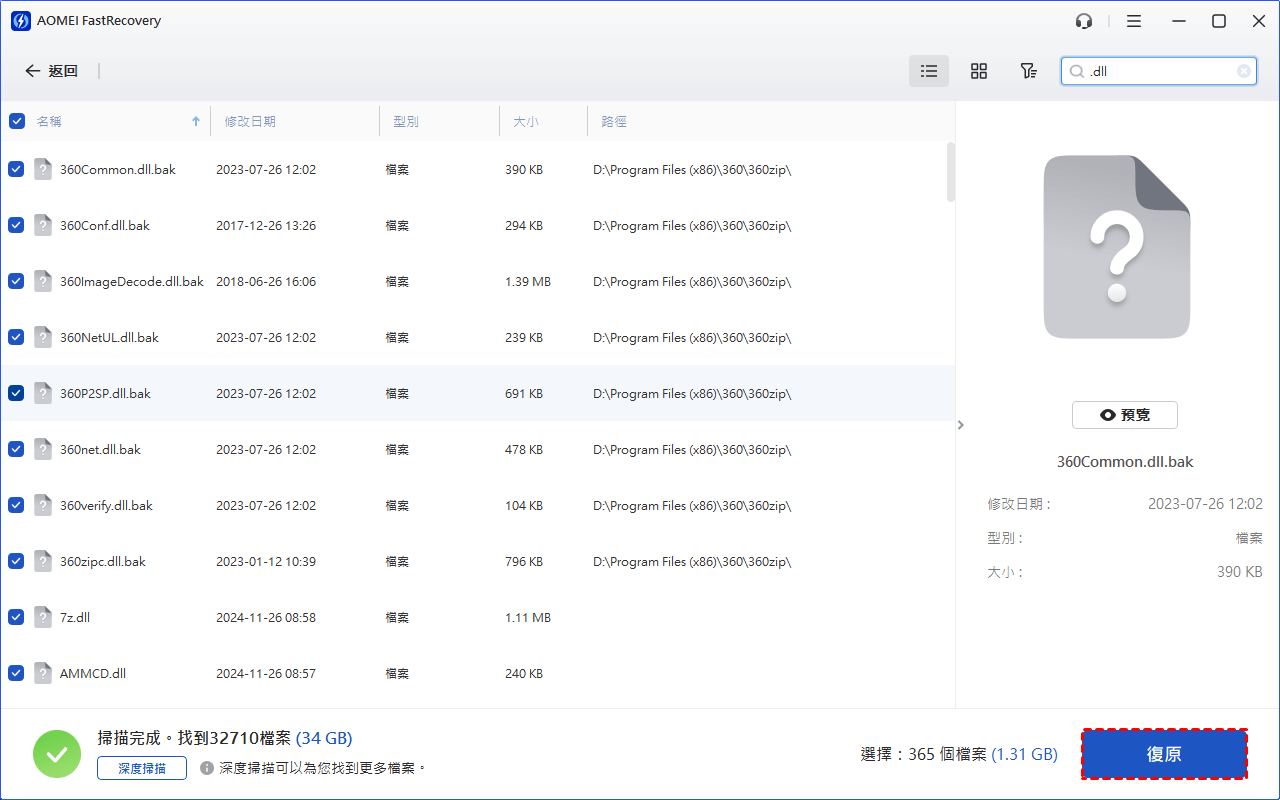Image resolution: width=1280 pixels, height=800 pixels.
Task: Click the 2017-12-26 13:26 date cell
Action: coord(266,225)
